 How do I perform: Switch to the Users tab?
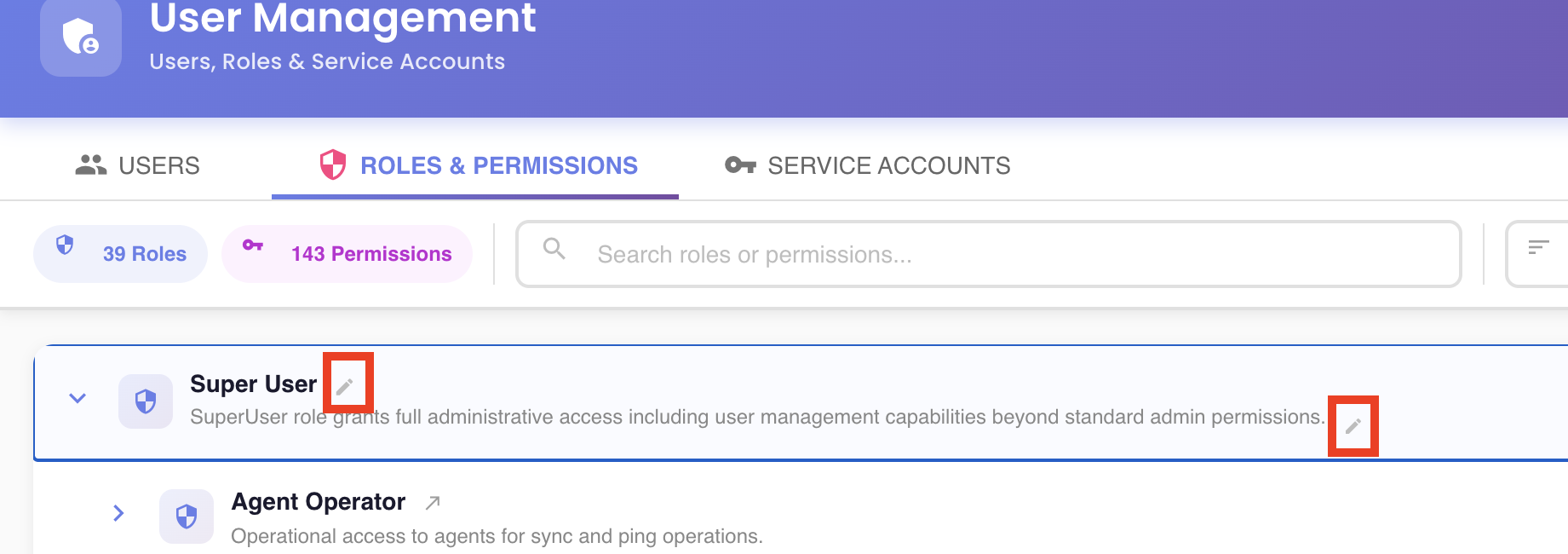click(137, 165)
